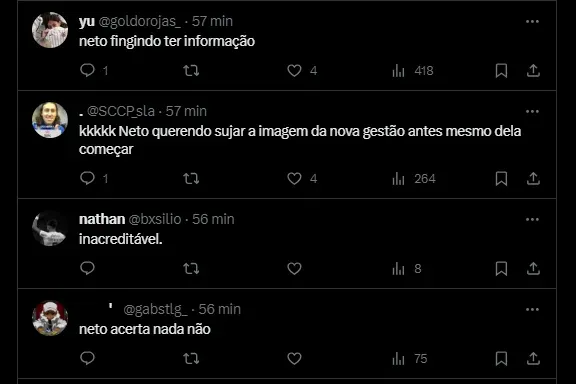Open the 56 min timestamp on @gabstlg_ tweet
The image size is (576, 384).
click(220, 309)
